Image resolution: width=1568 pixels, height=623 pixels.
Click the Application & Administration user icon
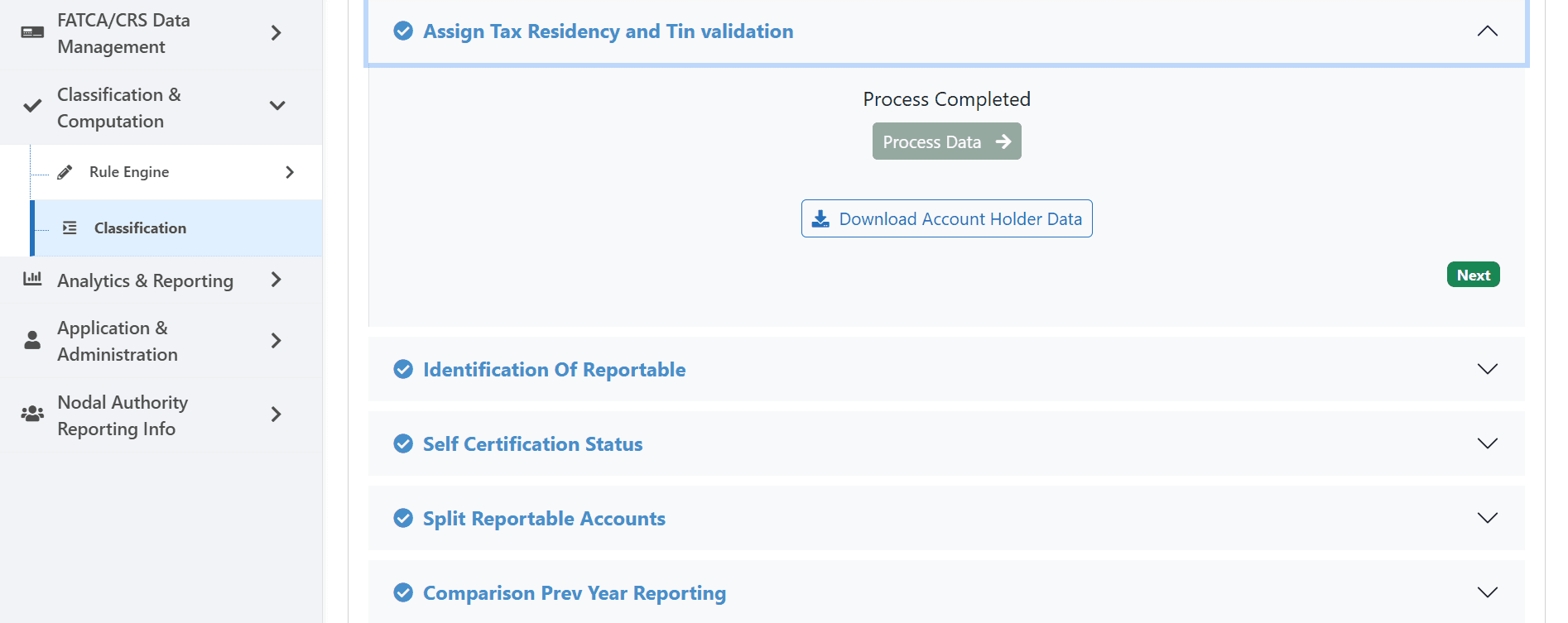[x=32, y=340]
